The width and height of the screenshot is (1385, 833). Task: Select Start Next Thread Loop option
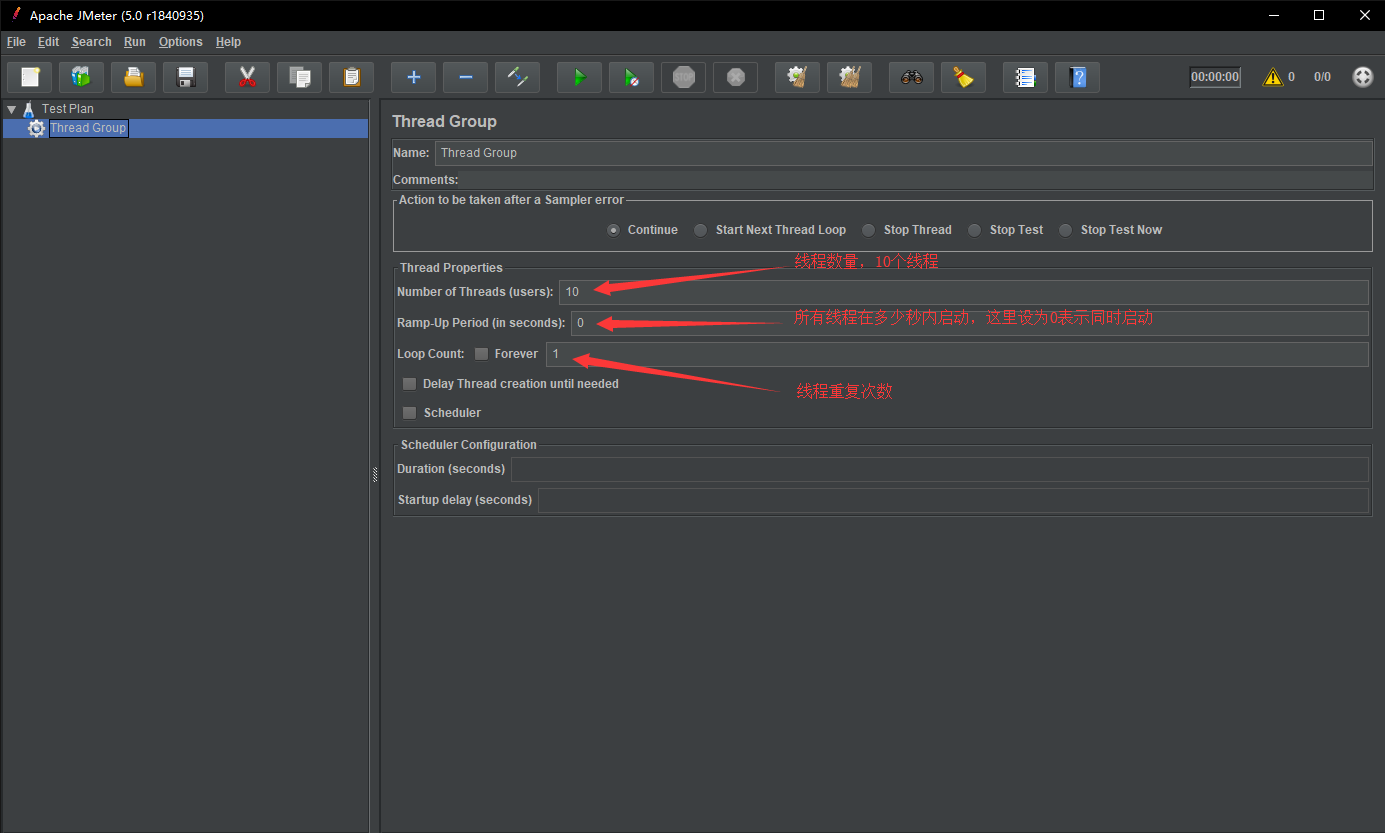[701, 230]
